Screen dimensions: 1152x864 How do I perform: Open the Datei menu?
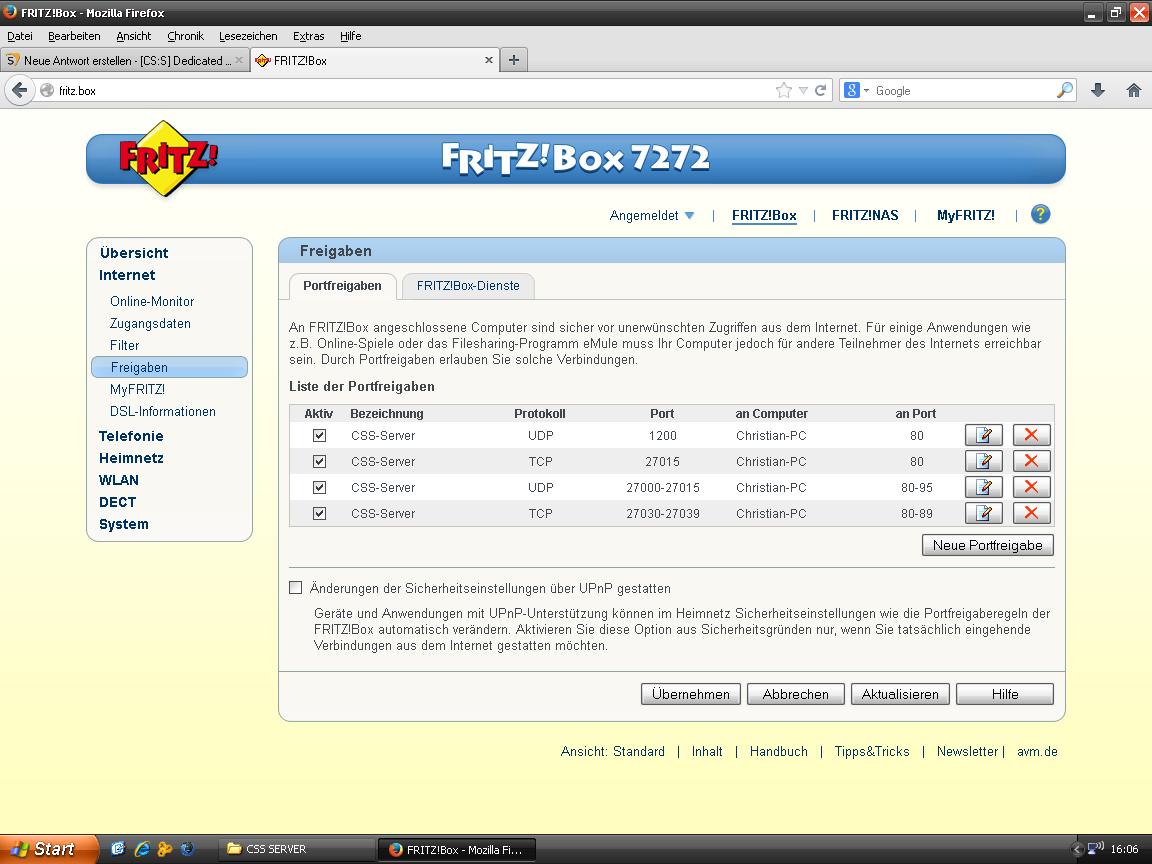coord(20,36)
